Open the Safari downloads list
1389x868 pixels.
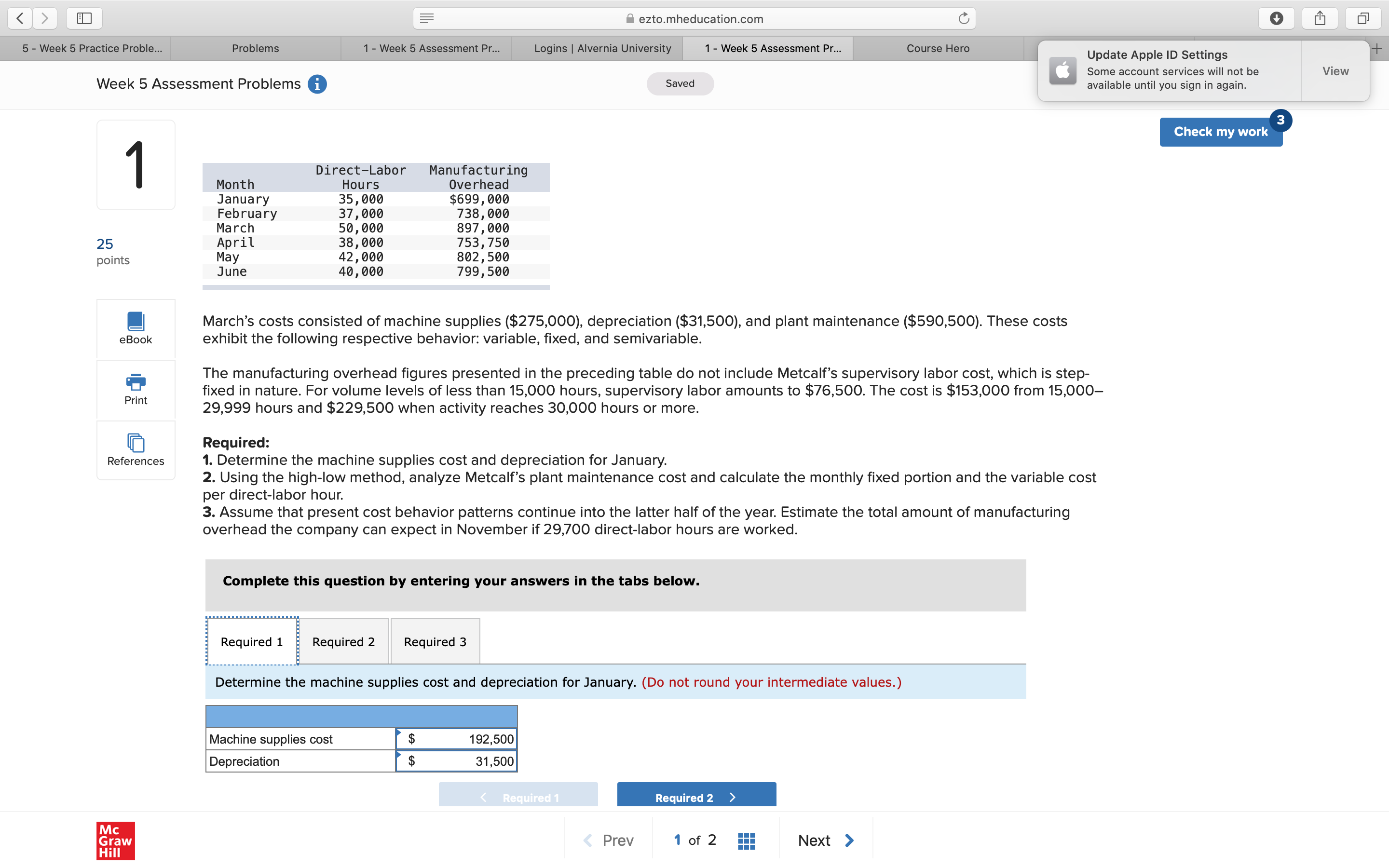1277,18
